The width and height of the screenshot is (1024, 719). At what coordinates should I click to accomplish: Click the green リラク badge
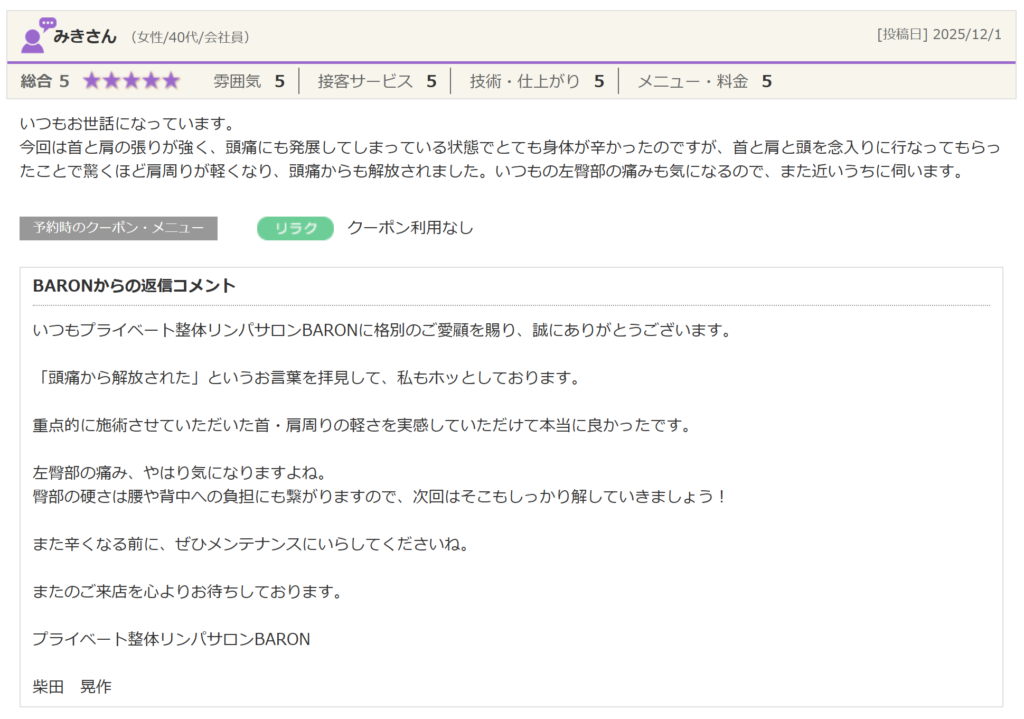click(295, 228)
